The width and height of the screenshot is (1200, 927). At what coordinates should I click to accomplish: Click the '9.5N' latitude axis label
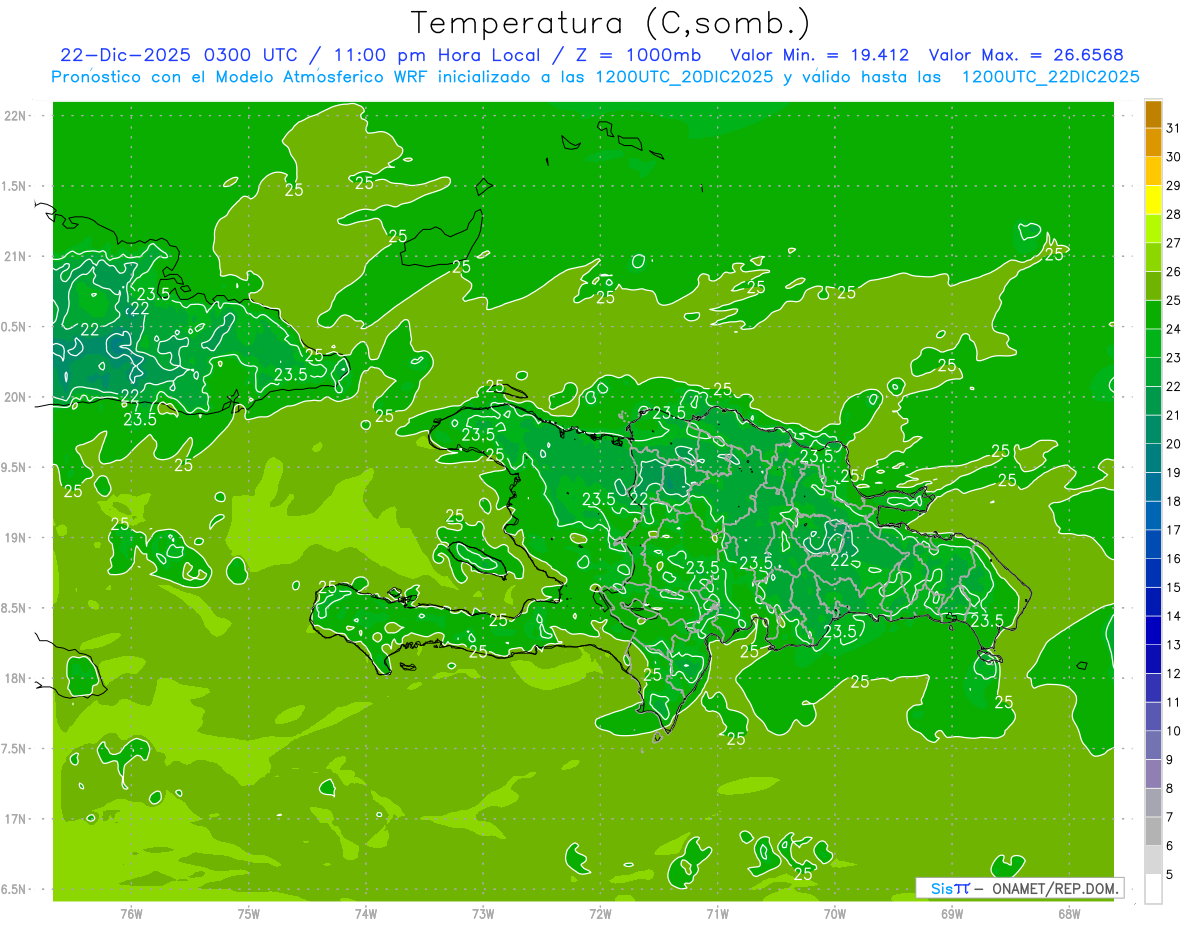click(14, 467)
